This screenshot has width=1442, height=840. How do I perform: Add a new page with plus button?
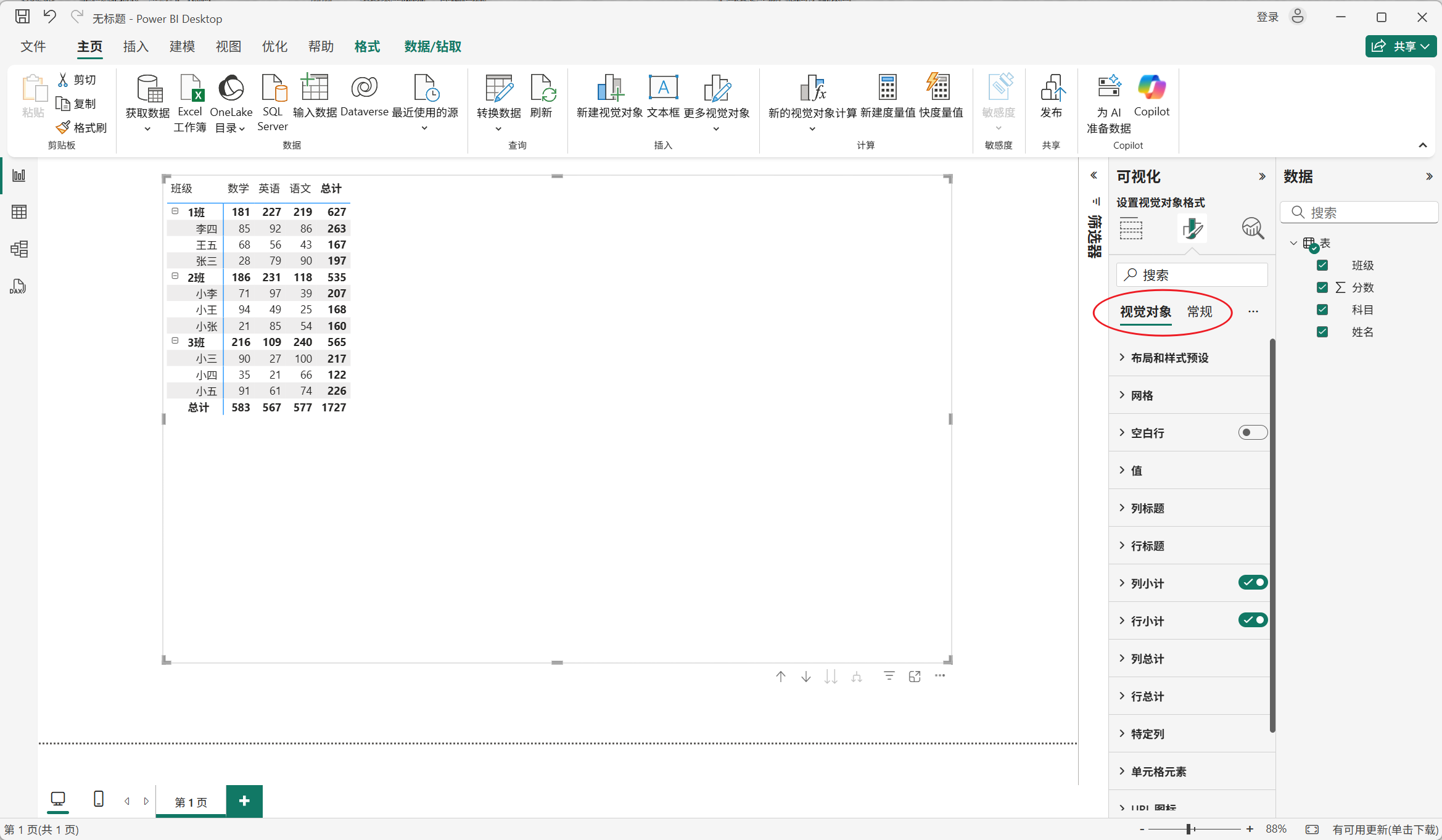244,801
